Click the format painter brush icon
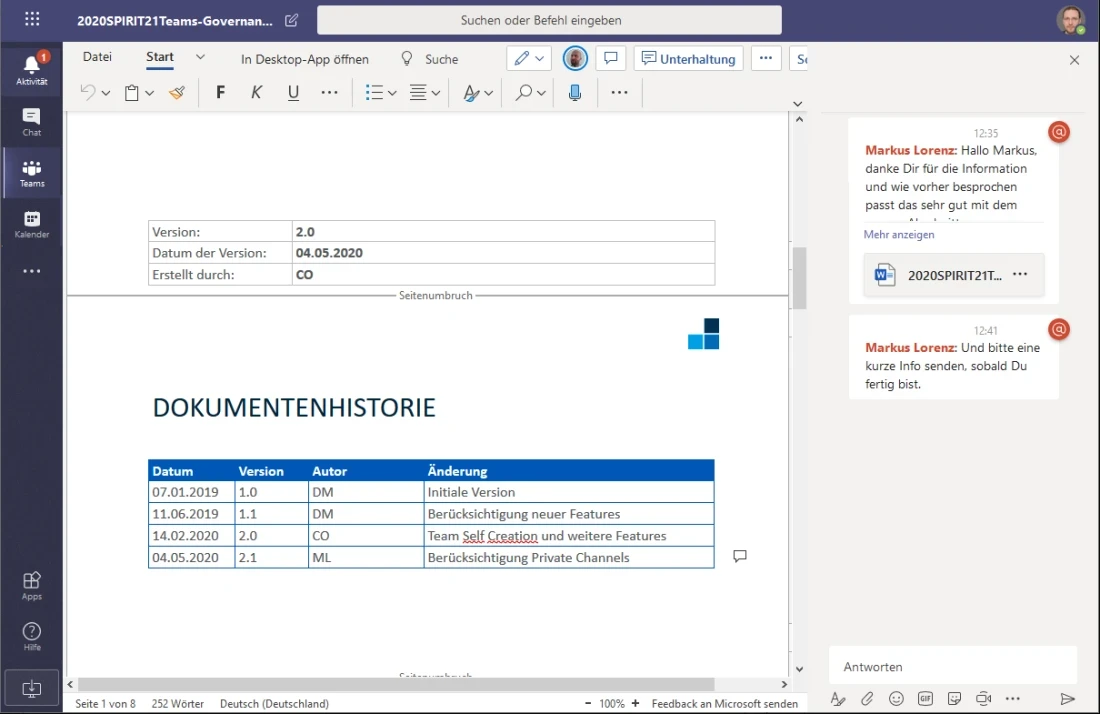This screenshot has width=1100, height=714. pos(177,93)
